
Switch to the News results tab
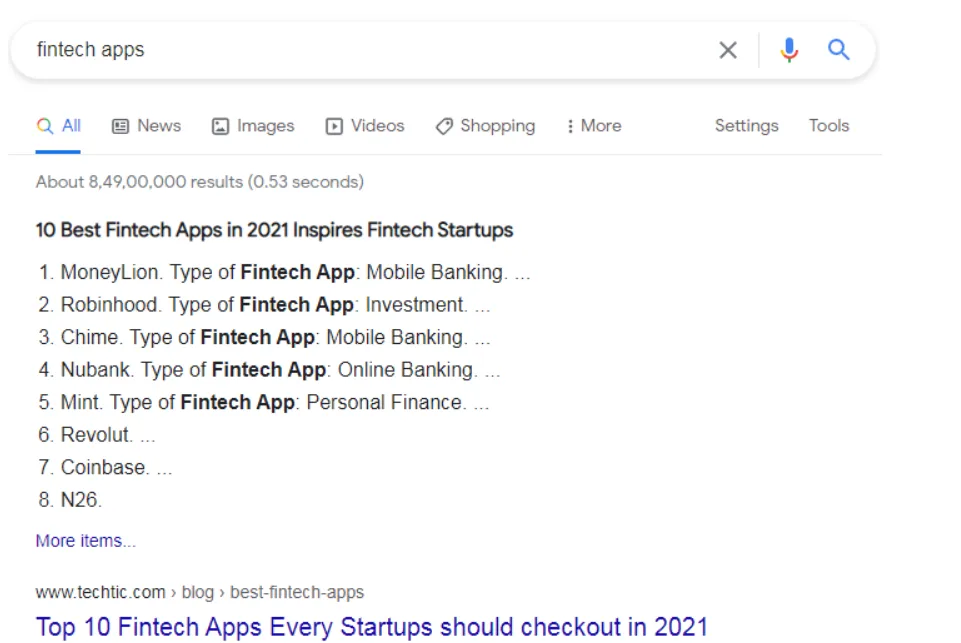pos(146,126)
